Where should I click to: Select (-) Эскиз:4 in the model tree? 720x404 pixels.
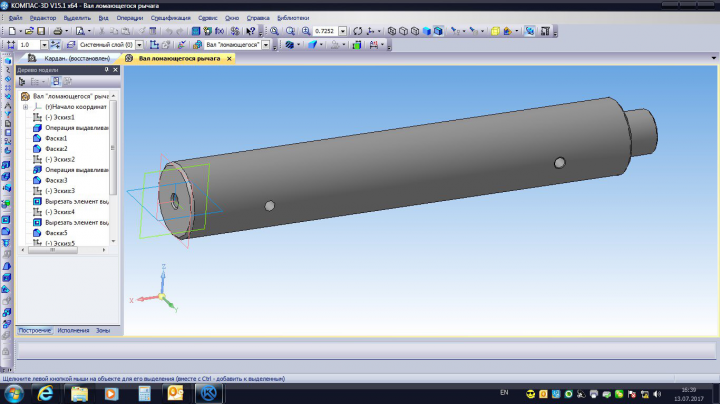[60, 212]
